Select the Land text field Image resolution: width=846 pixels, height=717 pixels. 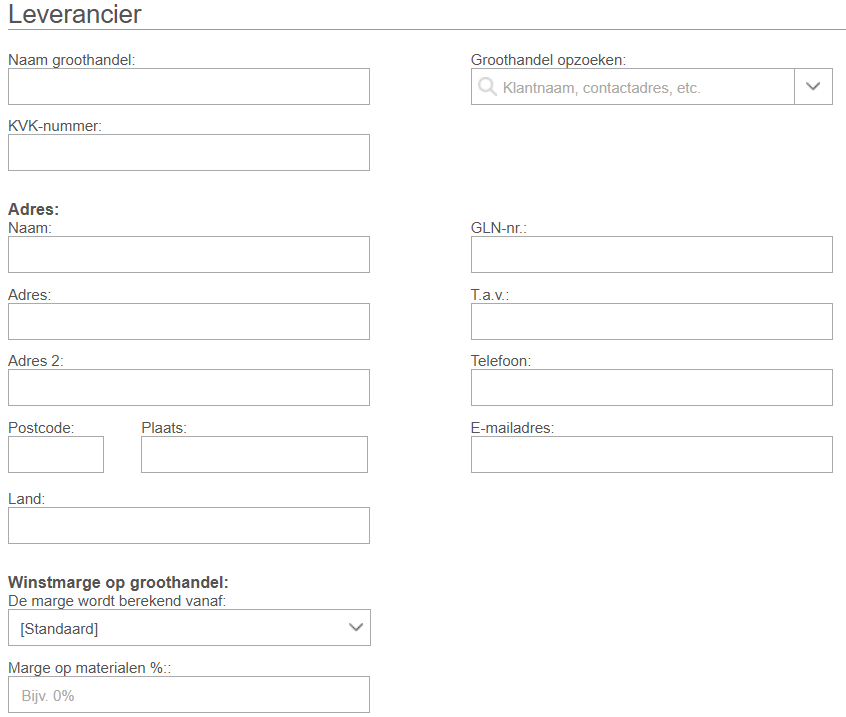[x=189, y=526]
